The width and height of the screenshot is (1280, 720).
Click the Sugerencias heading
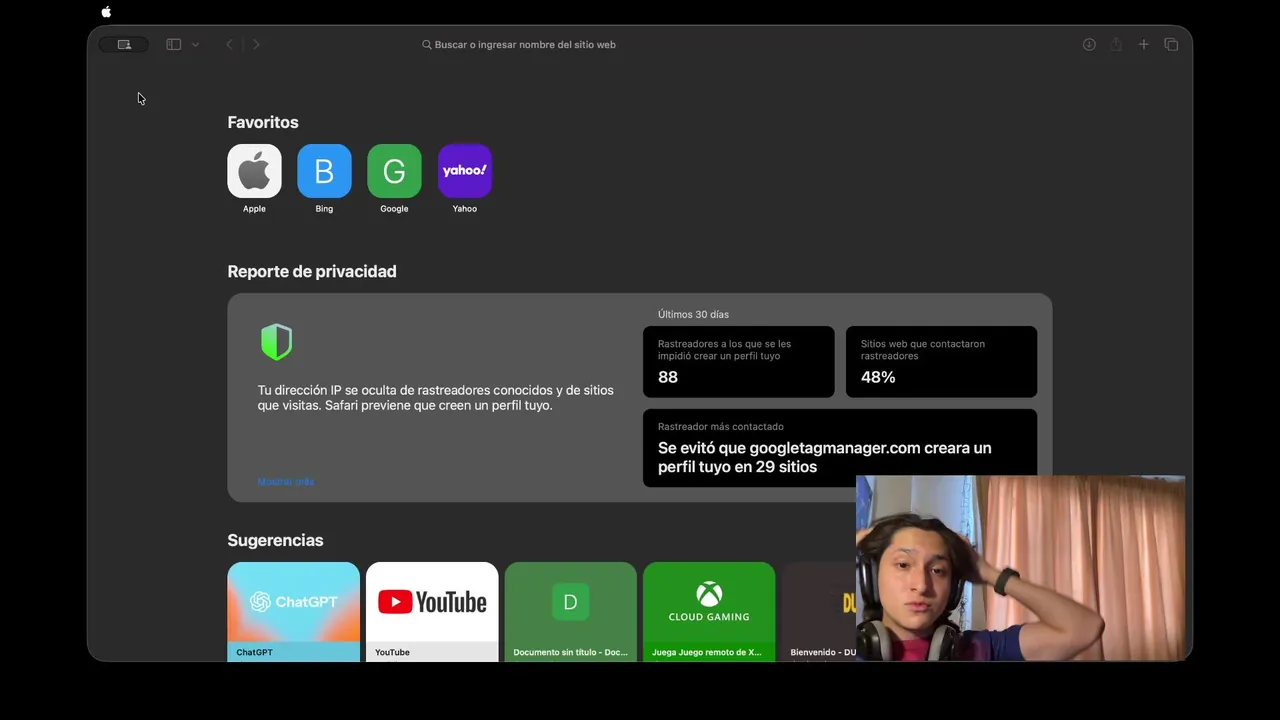point(275,540)
